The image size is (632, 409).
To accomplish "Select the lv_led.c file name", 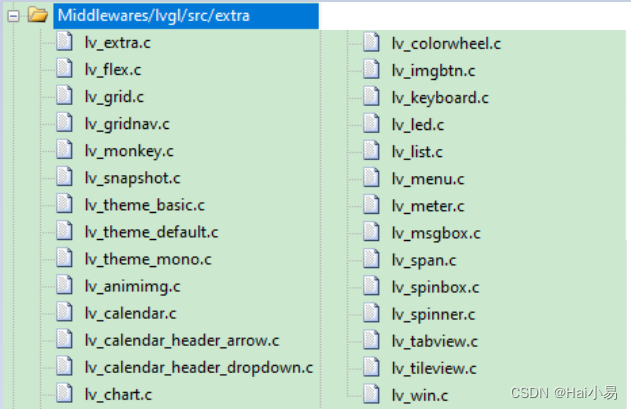I will pyautogui.click(x=418, y=125).
